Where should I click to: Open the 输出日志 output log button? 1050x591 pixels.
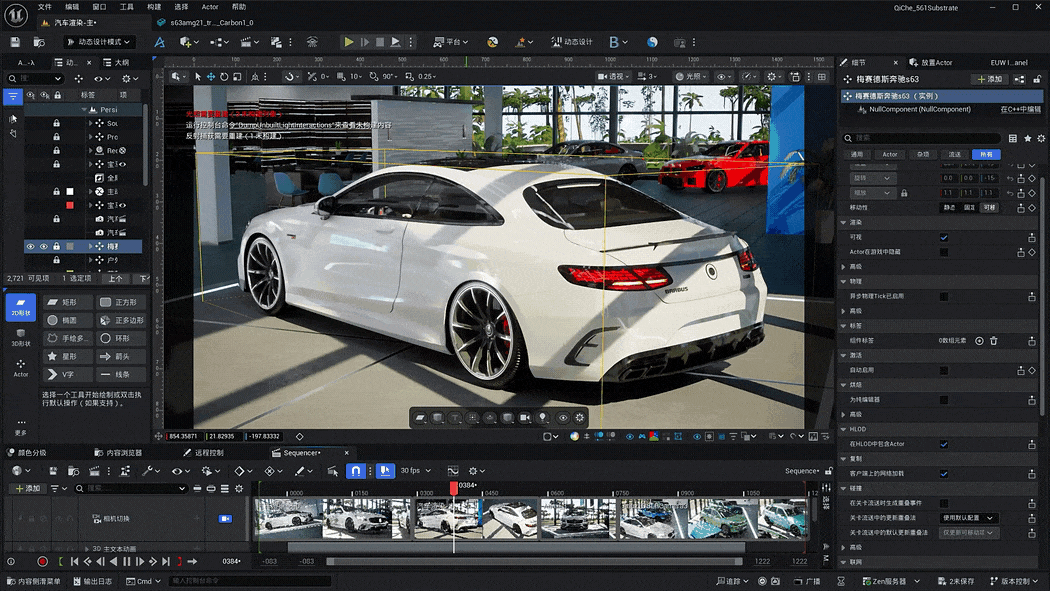coord(92,581)
